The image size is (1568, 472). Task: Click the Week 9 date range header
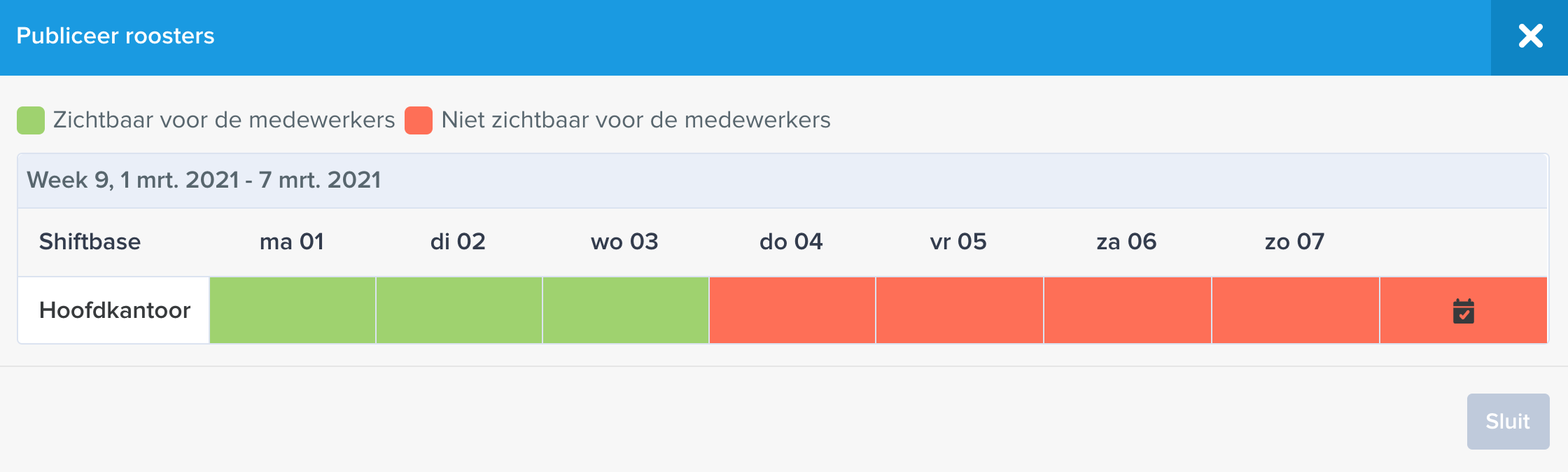tap(204, 180)
